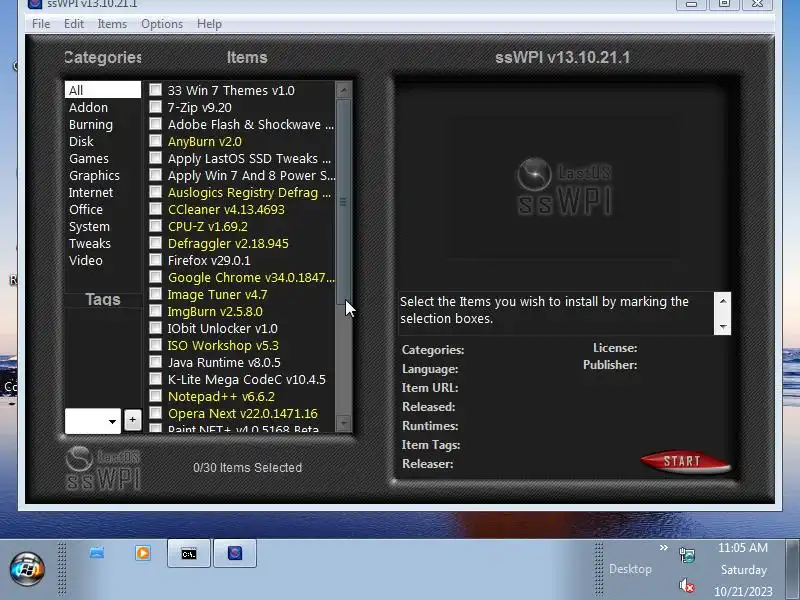
Task: Open the File menu
Action: pyautogui.click(x=41, y=24)
